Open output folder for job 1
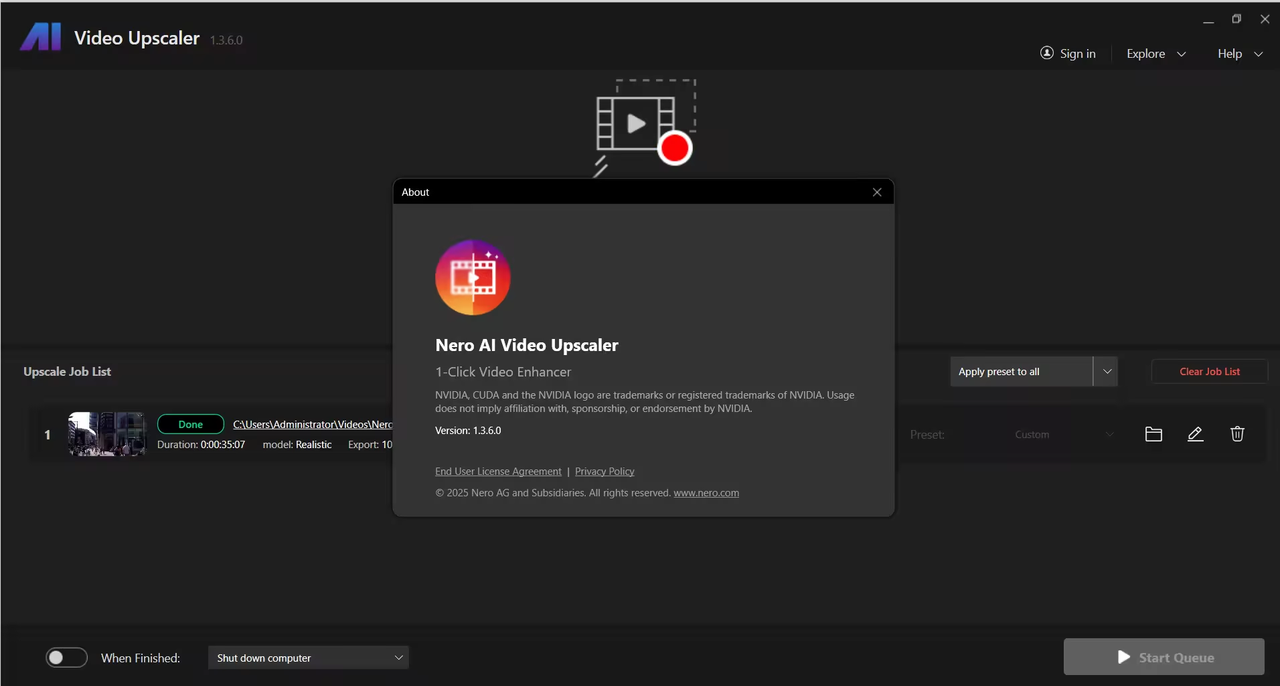 click(x=1153, y=434)
